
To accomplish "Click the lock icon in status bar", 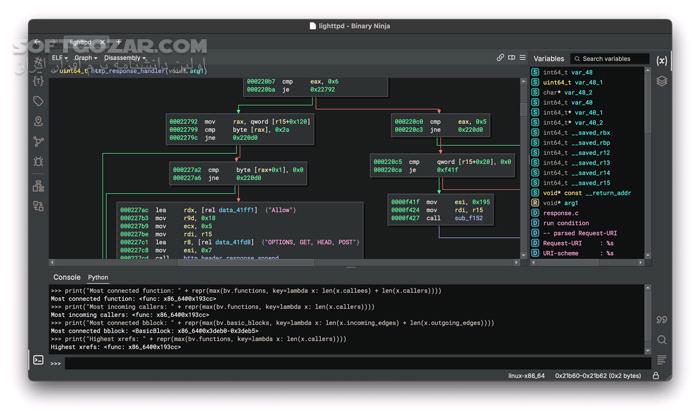I will (x=656, y=376).
